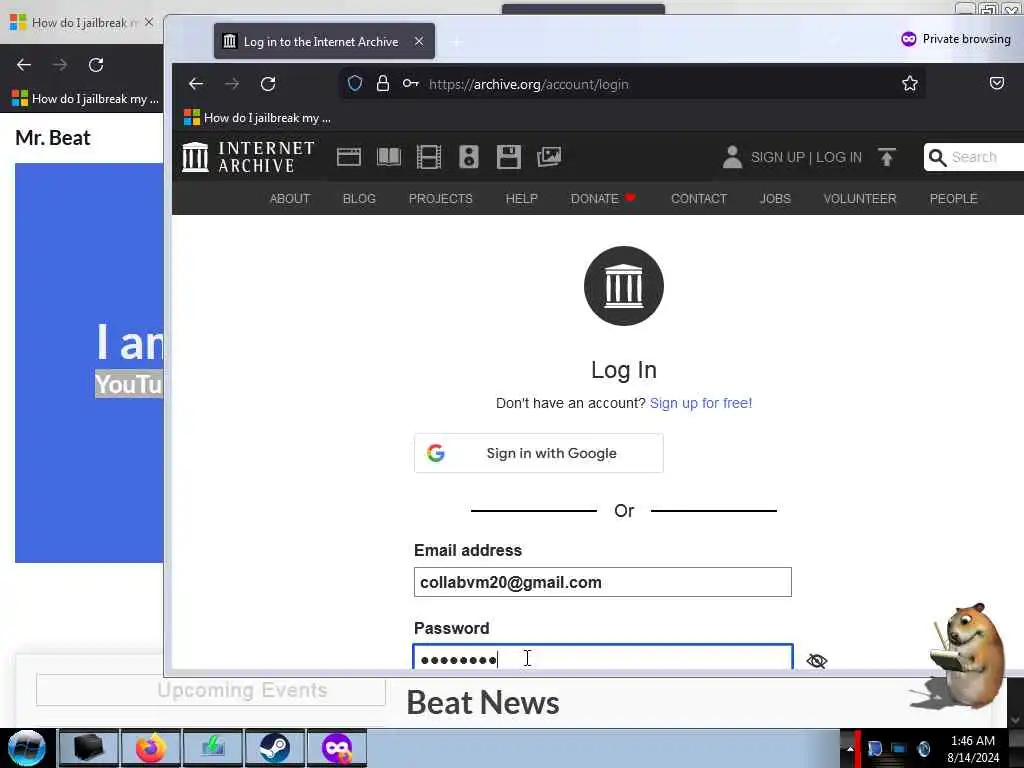Click Sign in with Google button
Image resolution: width=1024 pixels, height=768 pixels.
tap(539, 453)
